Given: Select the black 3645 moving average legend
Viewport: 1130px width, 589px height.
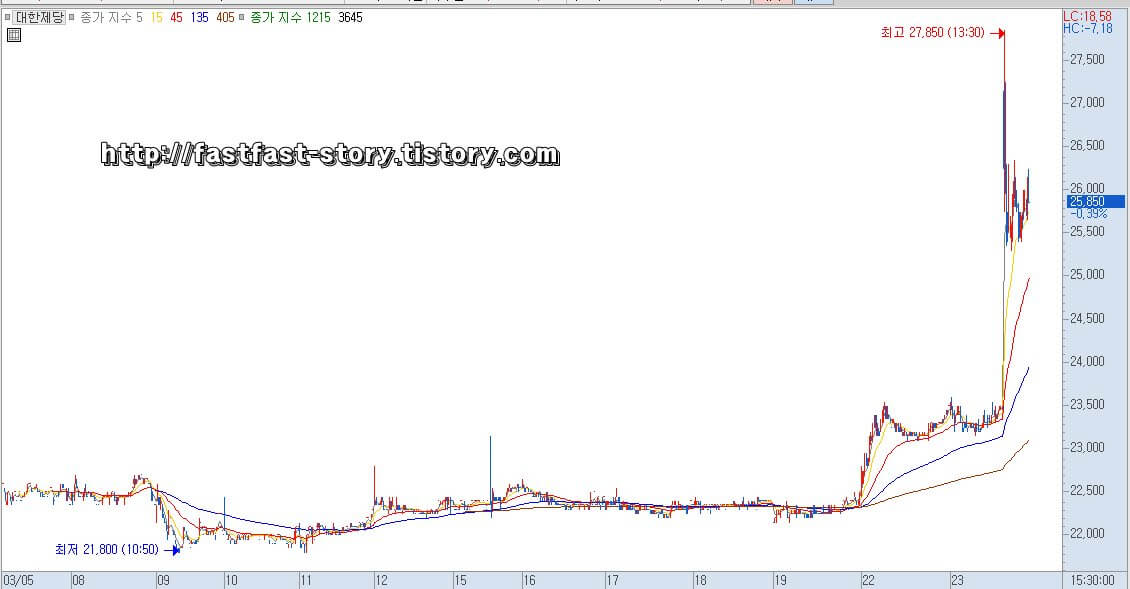Looking at the screenshot, I should point(350,17).
